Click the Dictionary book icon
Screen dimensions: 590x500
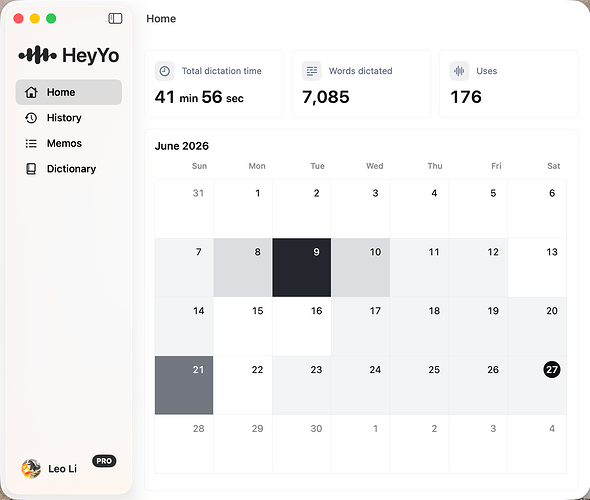pyautogui.click(x=31, y=169)
